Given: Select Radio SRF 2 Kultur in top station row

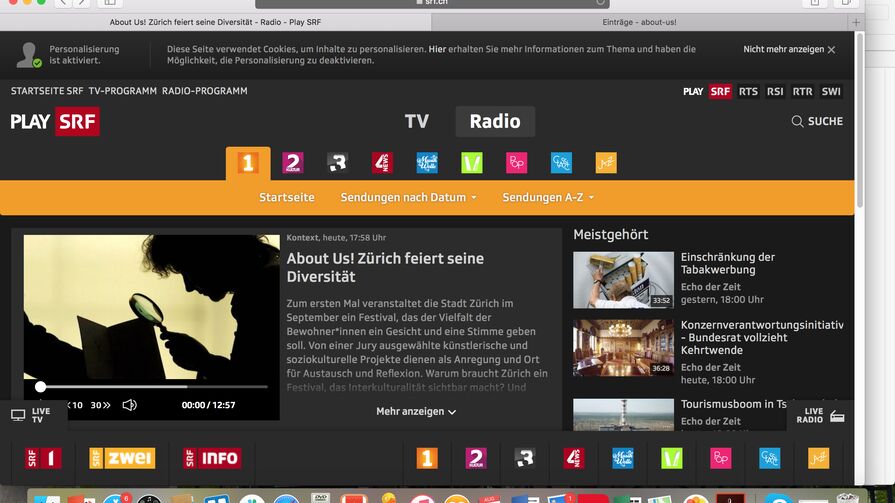Looking at the screenshot, I should coord(292,163).
